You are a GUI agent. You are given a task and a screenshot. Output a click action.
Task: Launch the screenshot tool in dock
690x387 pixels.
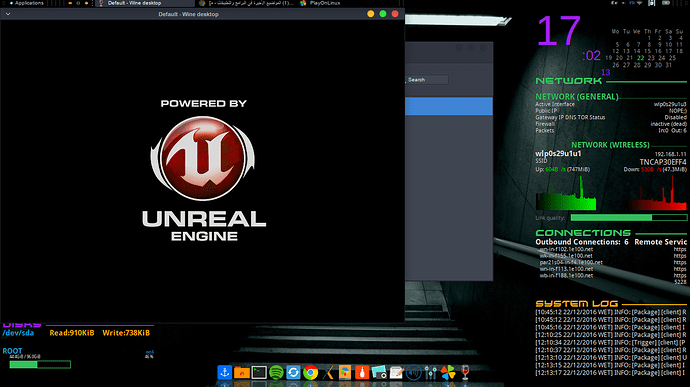coord(379,372)
